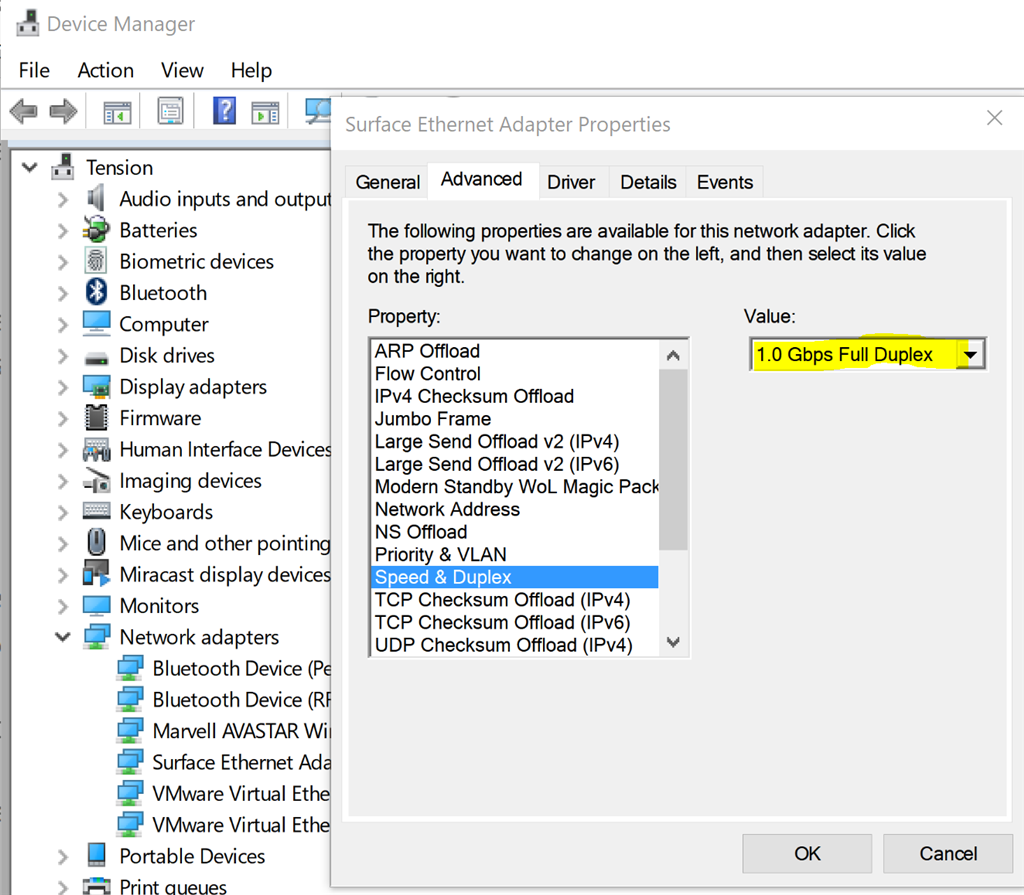Expand the Batteries node
This screenshot has width=1024, height=895.
[x=63, y=231]
